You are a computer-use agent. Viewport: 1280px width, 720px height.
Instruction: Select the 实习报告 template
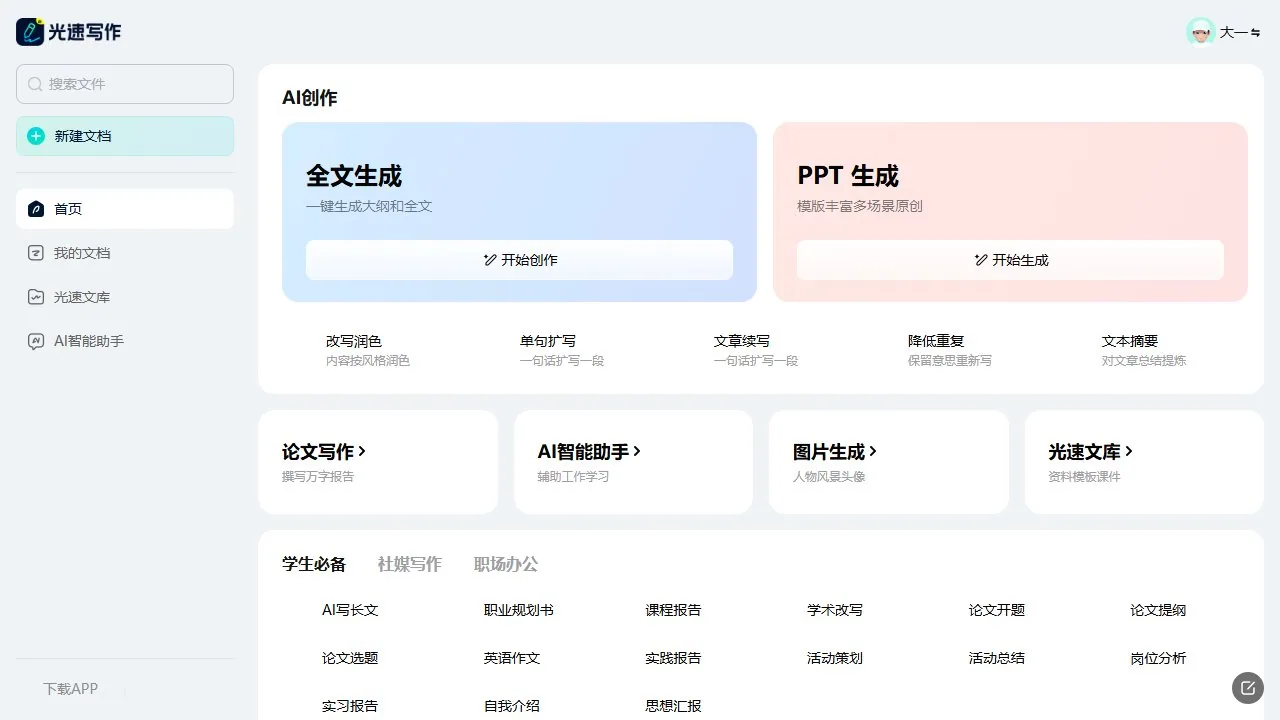point(350,706)
